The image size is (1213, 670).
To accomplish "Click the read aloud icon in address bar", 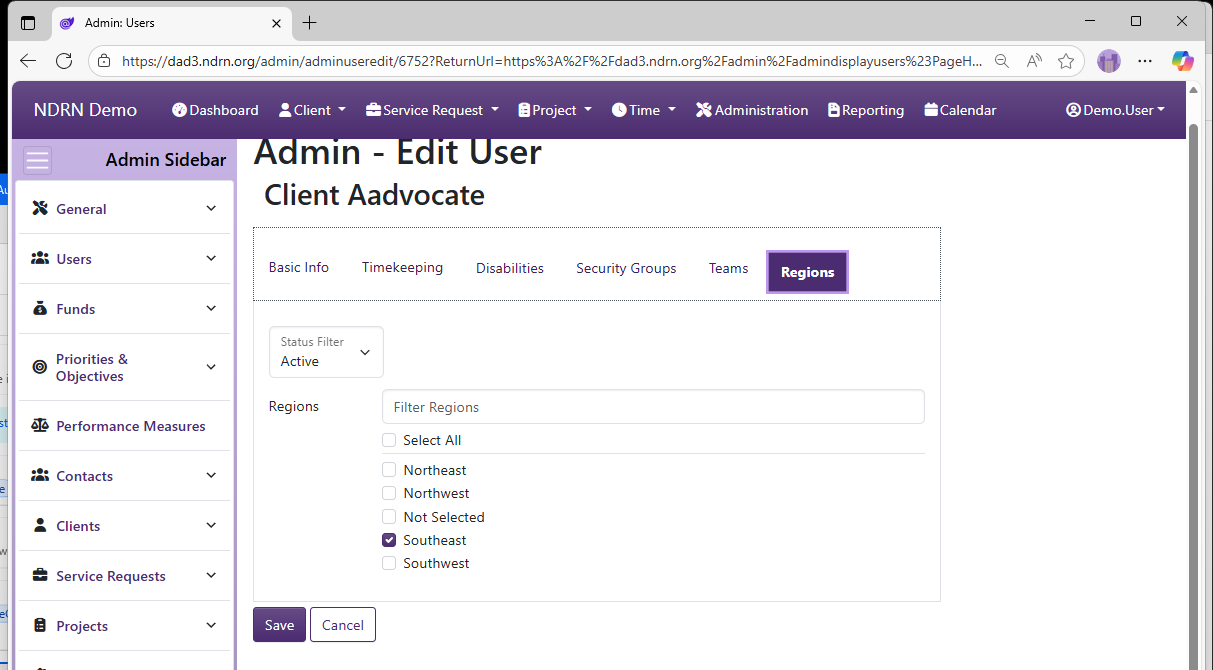I will 1034,61.
